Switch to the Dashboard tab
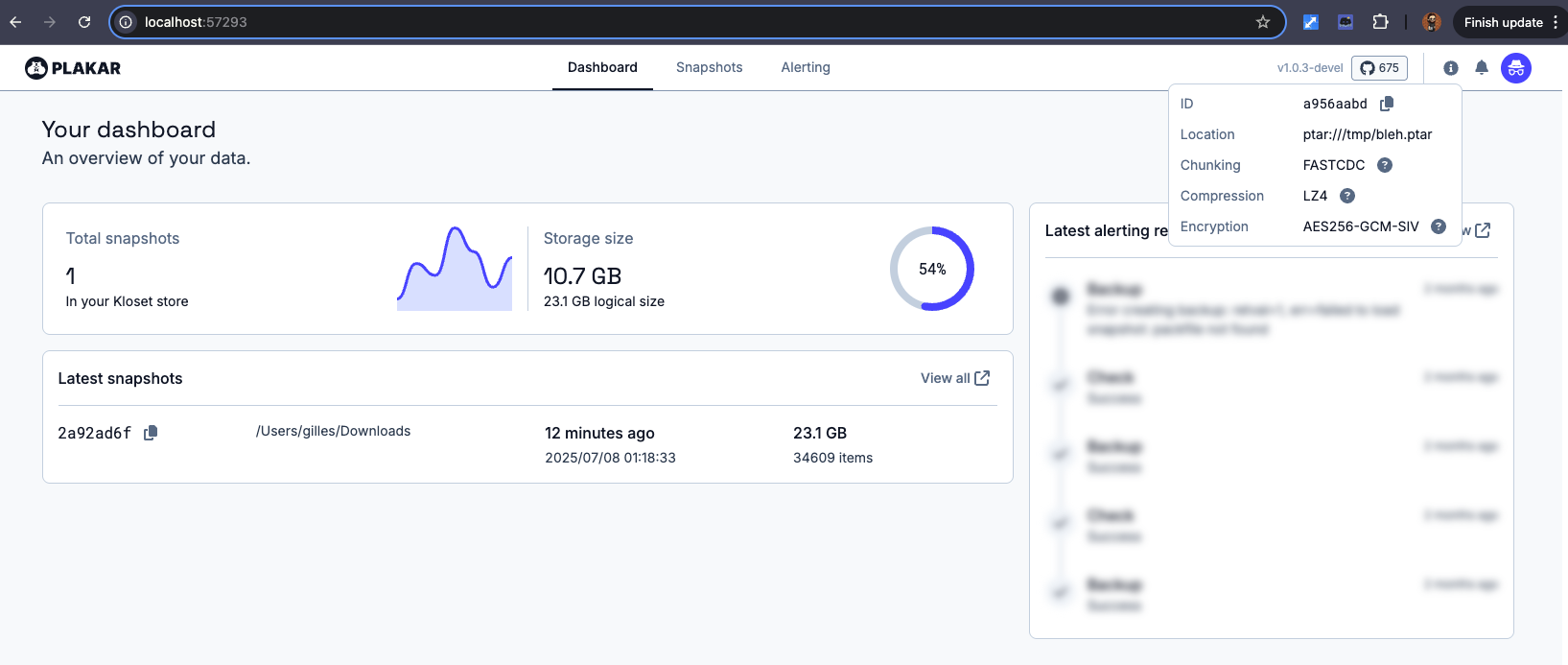 point(602,67)
